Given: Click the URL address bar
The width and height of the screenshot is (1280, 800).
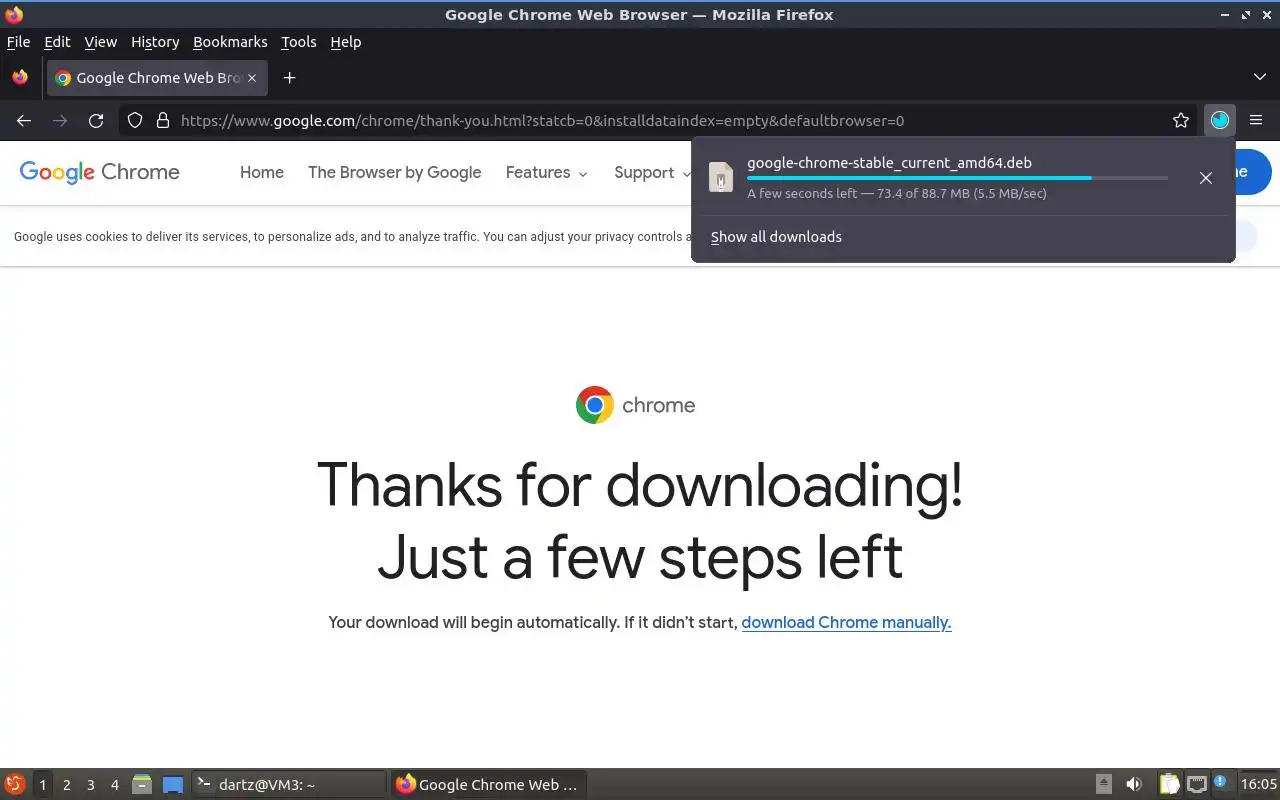Looking at the screenshot, I should click(x=660, y=121).
